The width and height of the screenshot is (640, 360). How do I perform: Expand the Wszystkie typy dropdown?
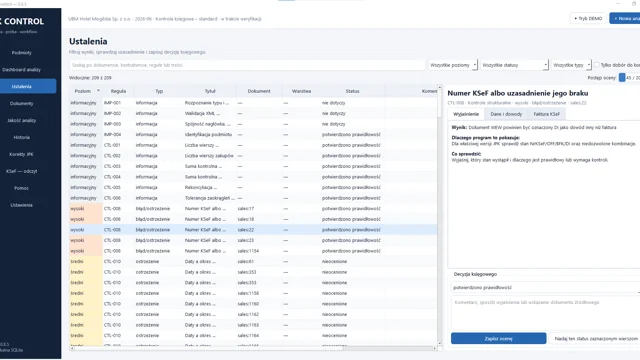pyautogui.click(x=571, y=65)
